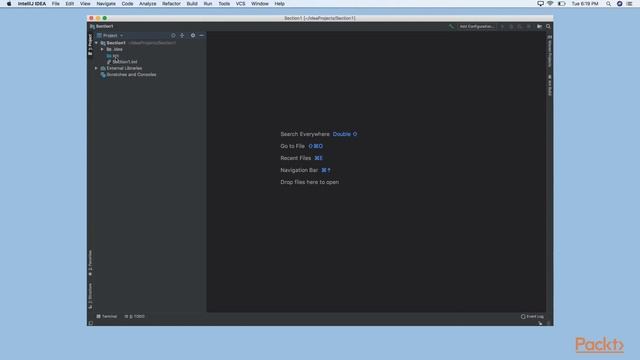Click the Search Everywhere magnifier in toolbar
The width and height of the screenshot is (640, 360).
click(548, 27)
